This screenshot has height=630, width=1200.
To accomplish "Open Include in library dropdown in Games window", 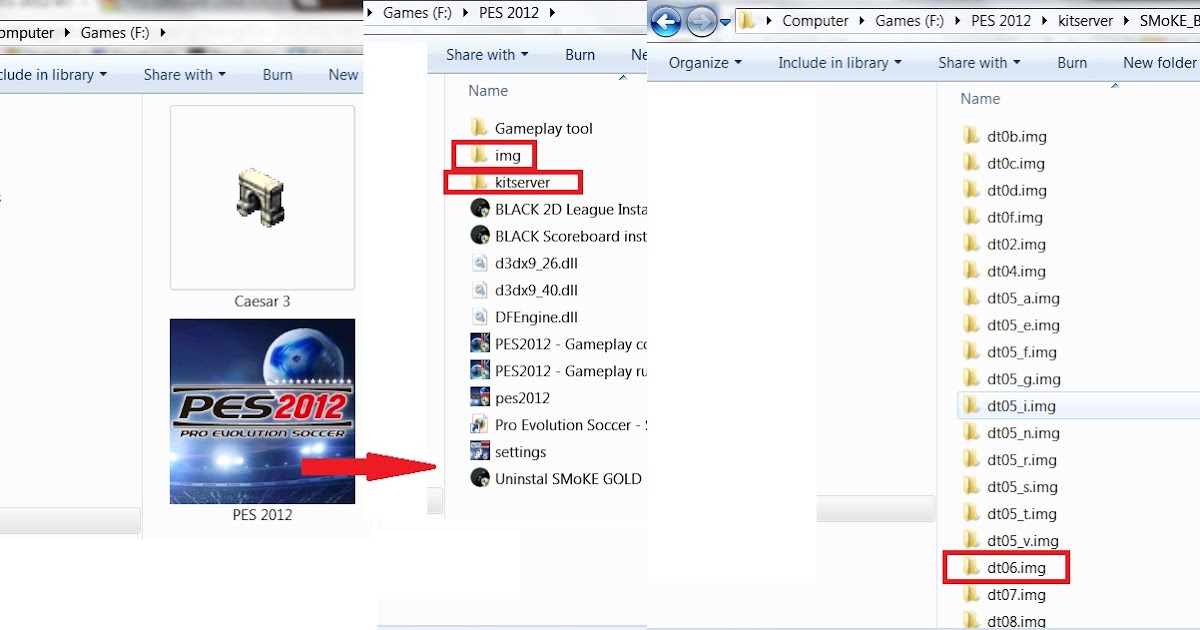I will pyautogui.click(x=52, y=75).
